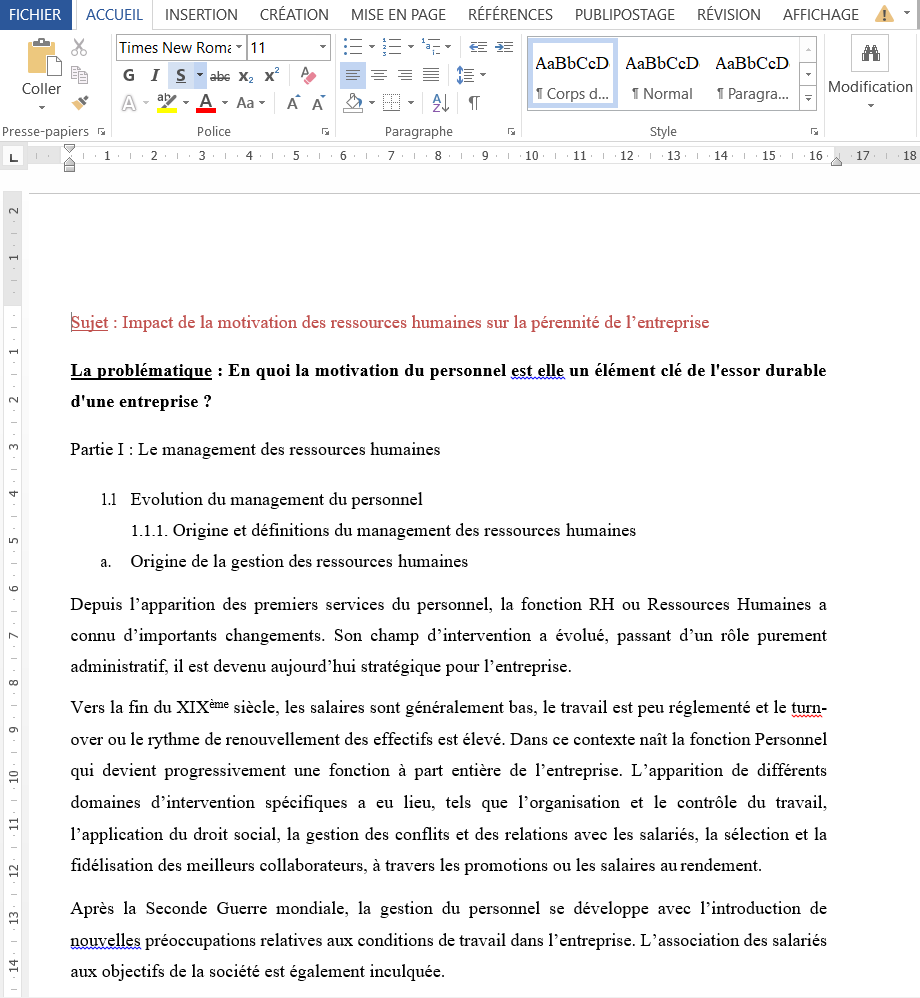Switch to the RÉVISION tab
The width and height of the screenshot is (920, 998).
[729, 15]
